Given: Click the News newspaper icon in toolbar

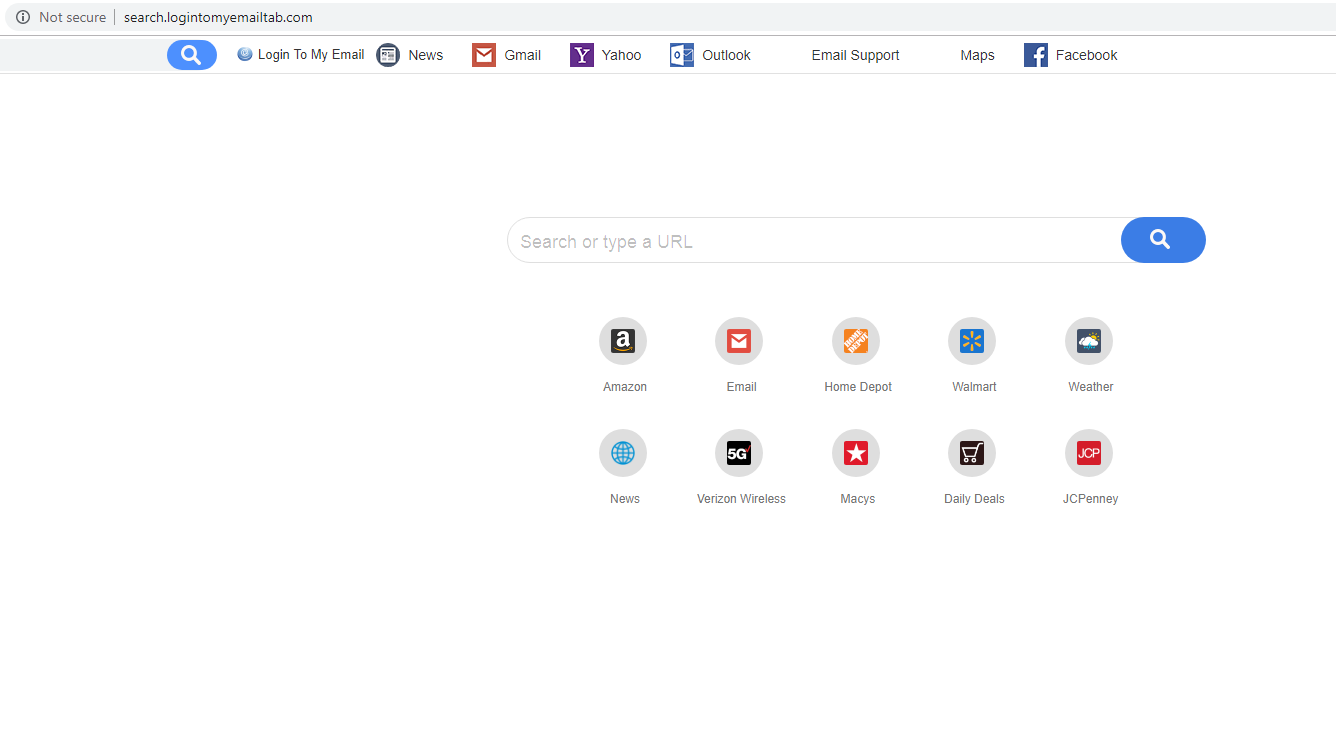Looking at the screenshot, I should coord(388,55).
